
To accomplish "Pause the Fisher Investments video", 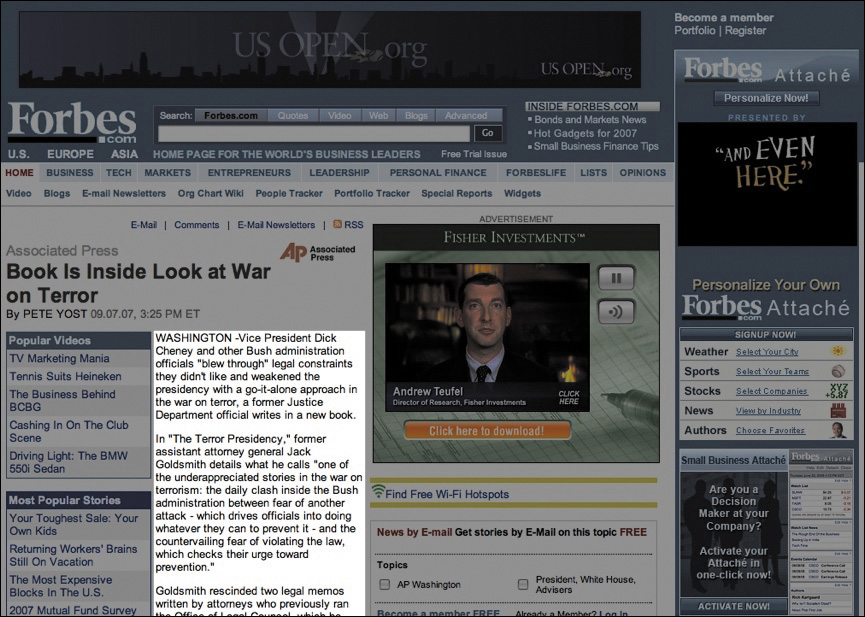I will point(616,278).
